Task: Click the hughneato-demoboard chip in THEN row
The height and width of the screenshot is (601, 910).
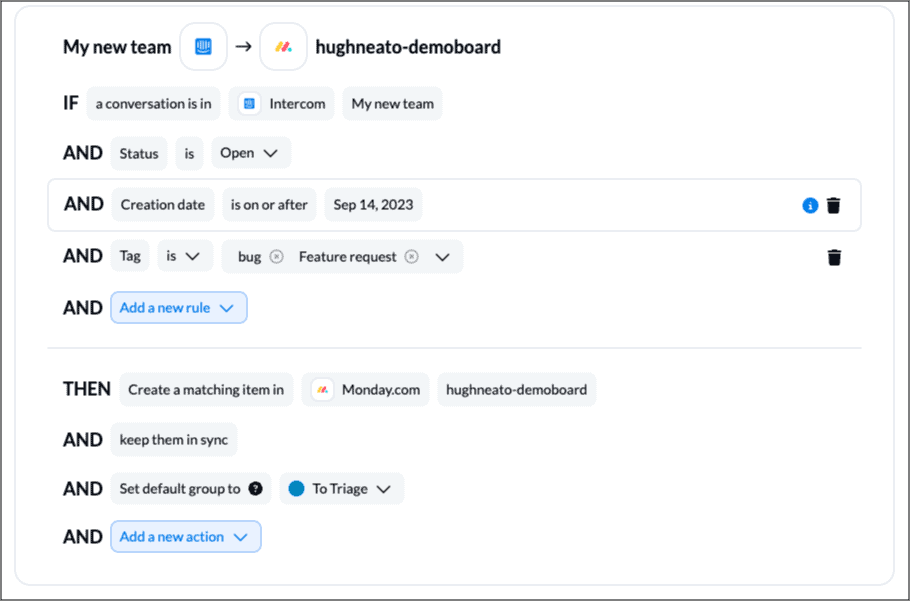Action: coord(517,389)
